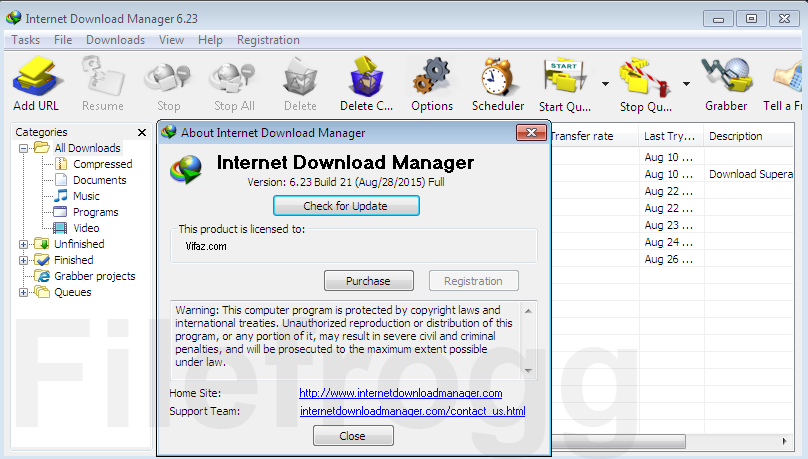Open the Registration menu
Viewport: 808px width, 459px height.
tap(268, 40)
